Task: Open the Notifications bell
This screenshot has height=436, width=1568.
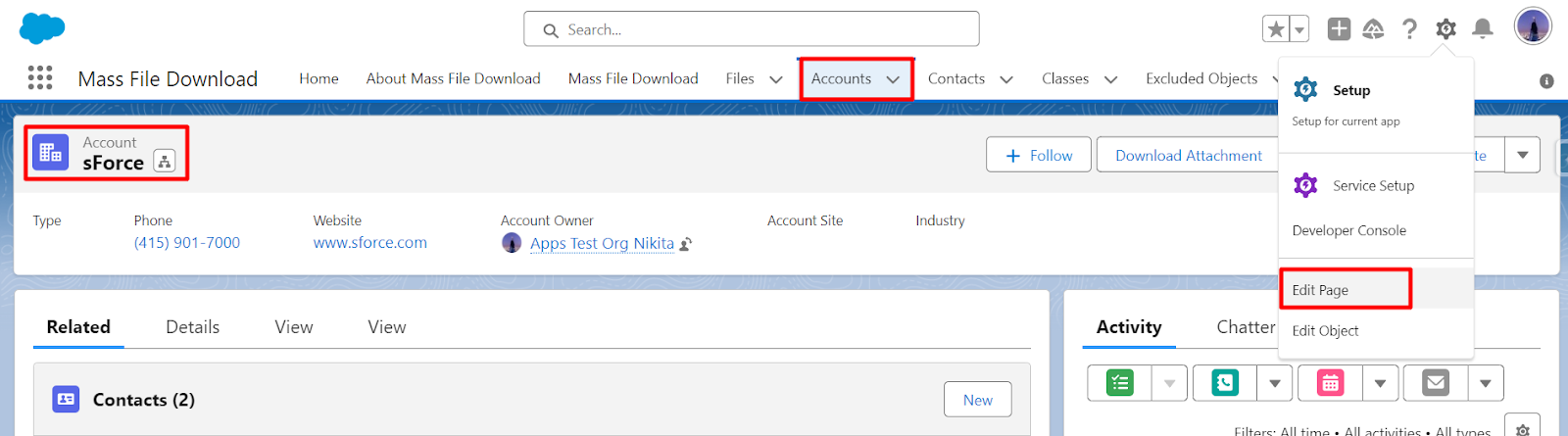Action: (x=1483, y=29)
